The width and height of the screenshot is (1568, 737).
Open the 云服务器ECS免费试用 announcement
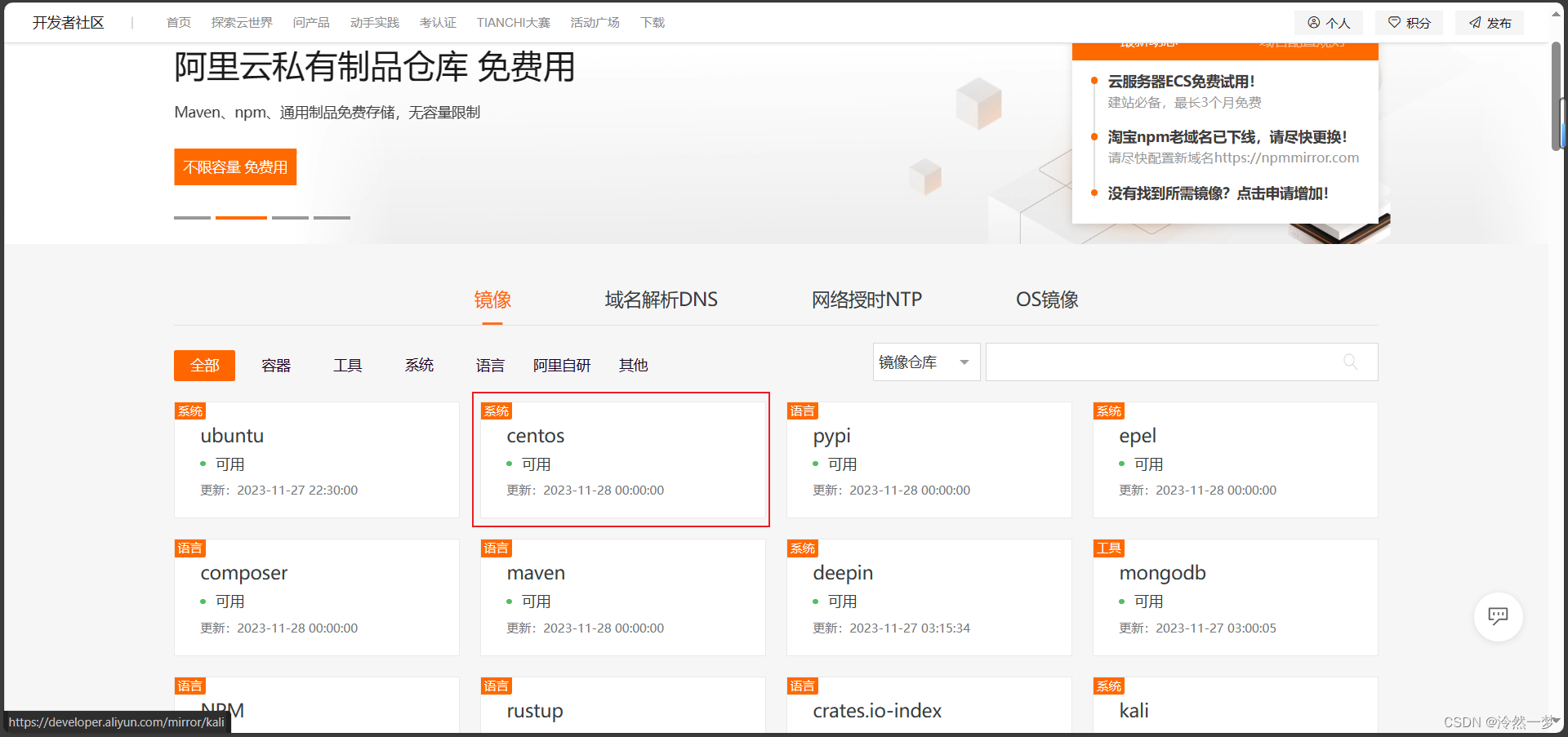click(1181, 81)
